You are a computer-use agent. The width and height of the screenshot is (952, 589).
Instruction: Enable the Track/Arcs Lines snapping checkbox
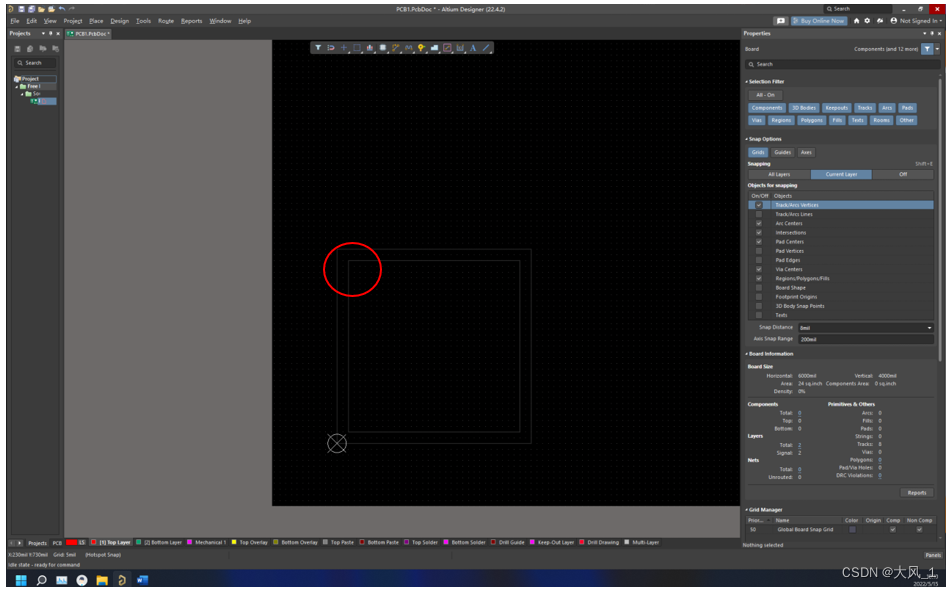[758, 214]
